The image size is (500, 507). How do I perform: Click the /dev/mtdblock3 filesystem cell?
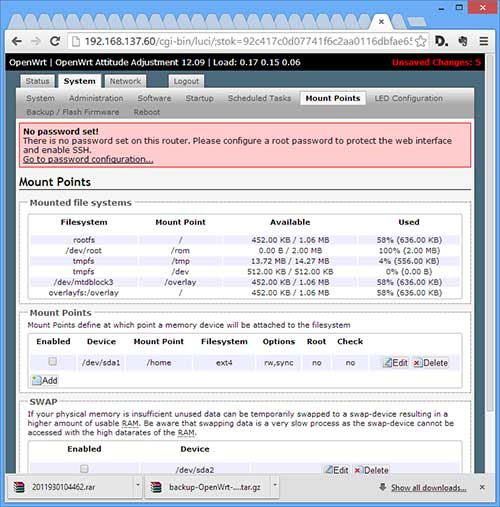pos(84,282)
